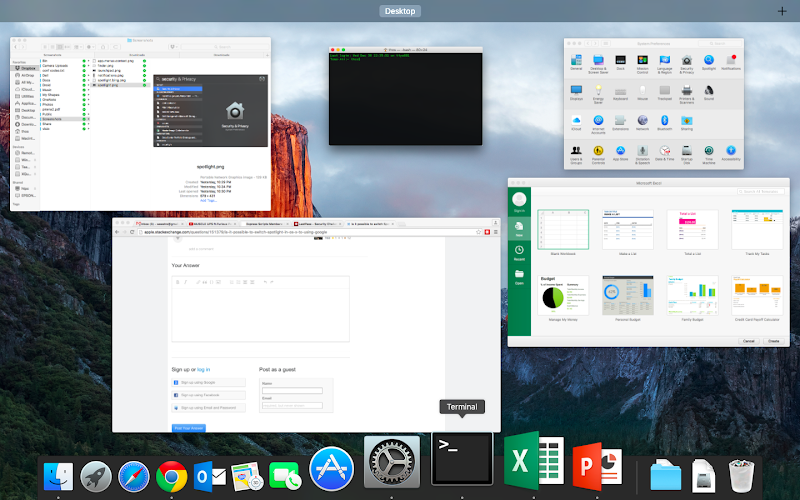The width and height of the screenshot is (800, 500).
Task: Click Dropbox in Finder sidebar
Action: (x=25, y=68)
